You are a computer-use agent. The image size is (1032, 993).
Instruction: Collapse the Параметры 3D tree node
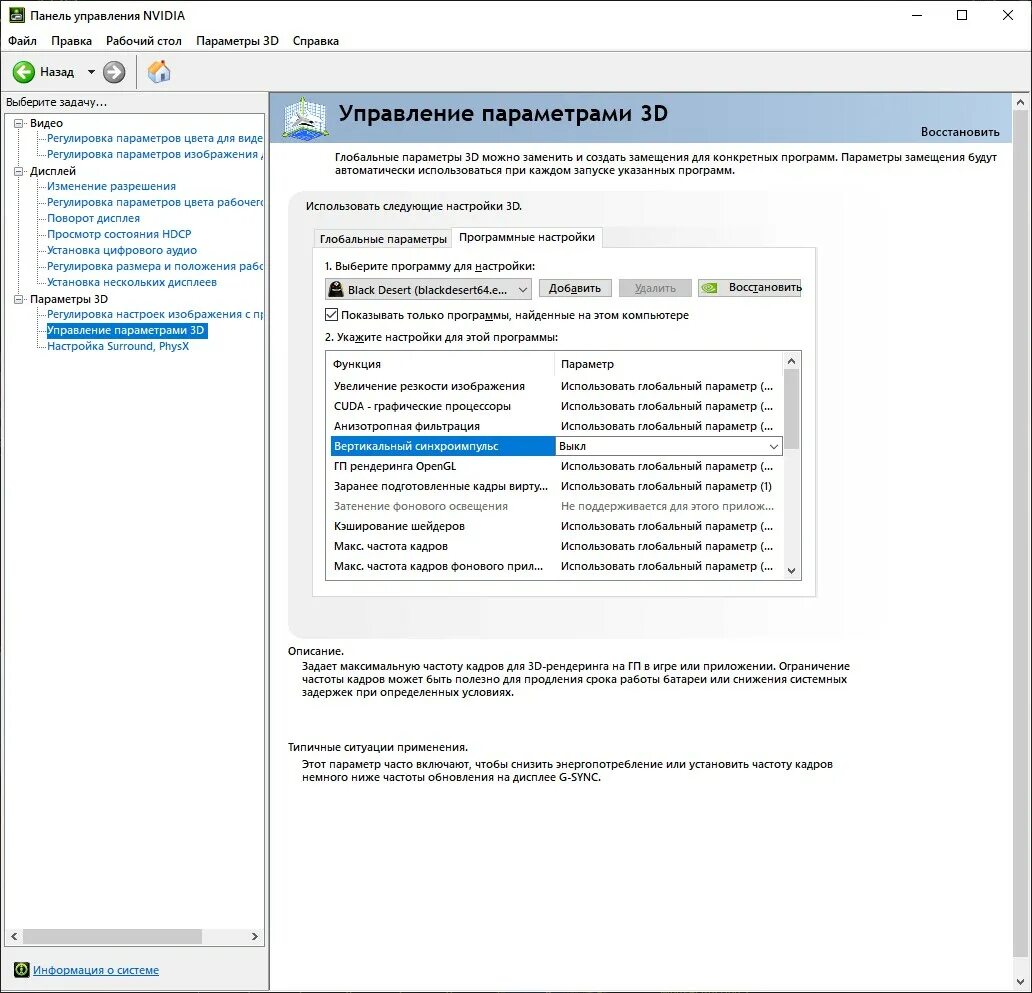(x=18, y=299)
